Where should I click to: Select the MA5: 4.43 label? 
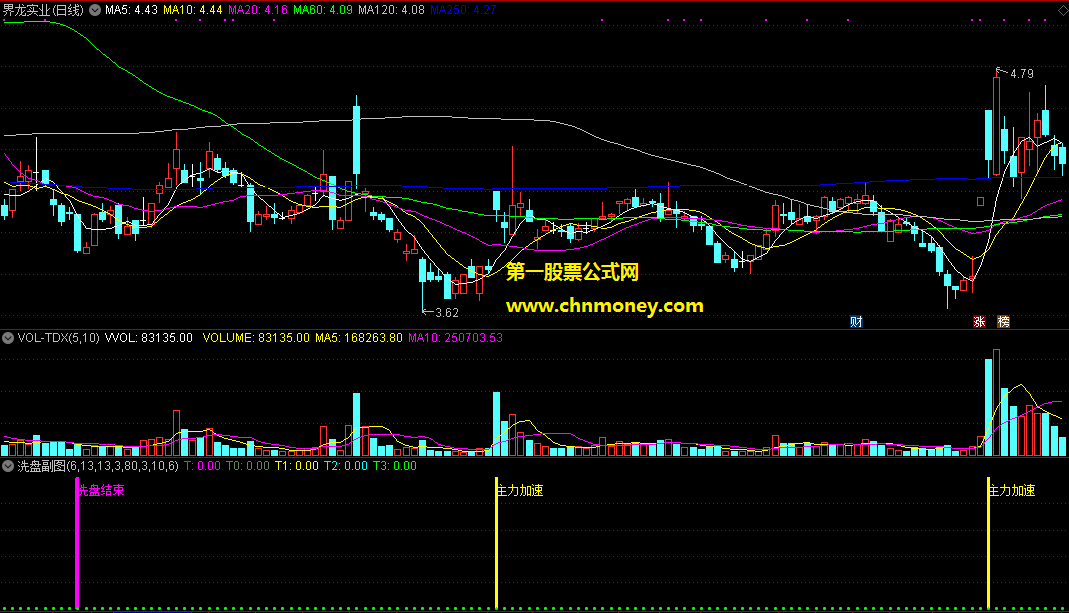(131, 10)
